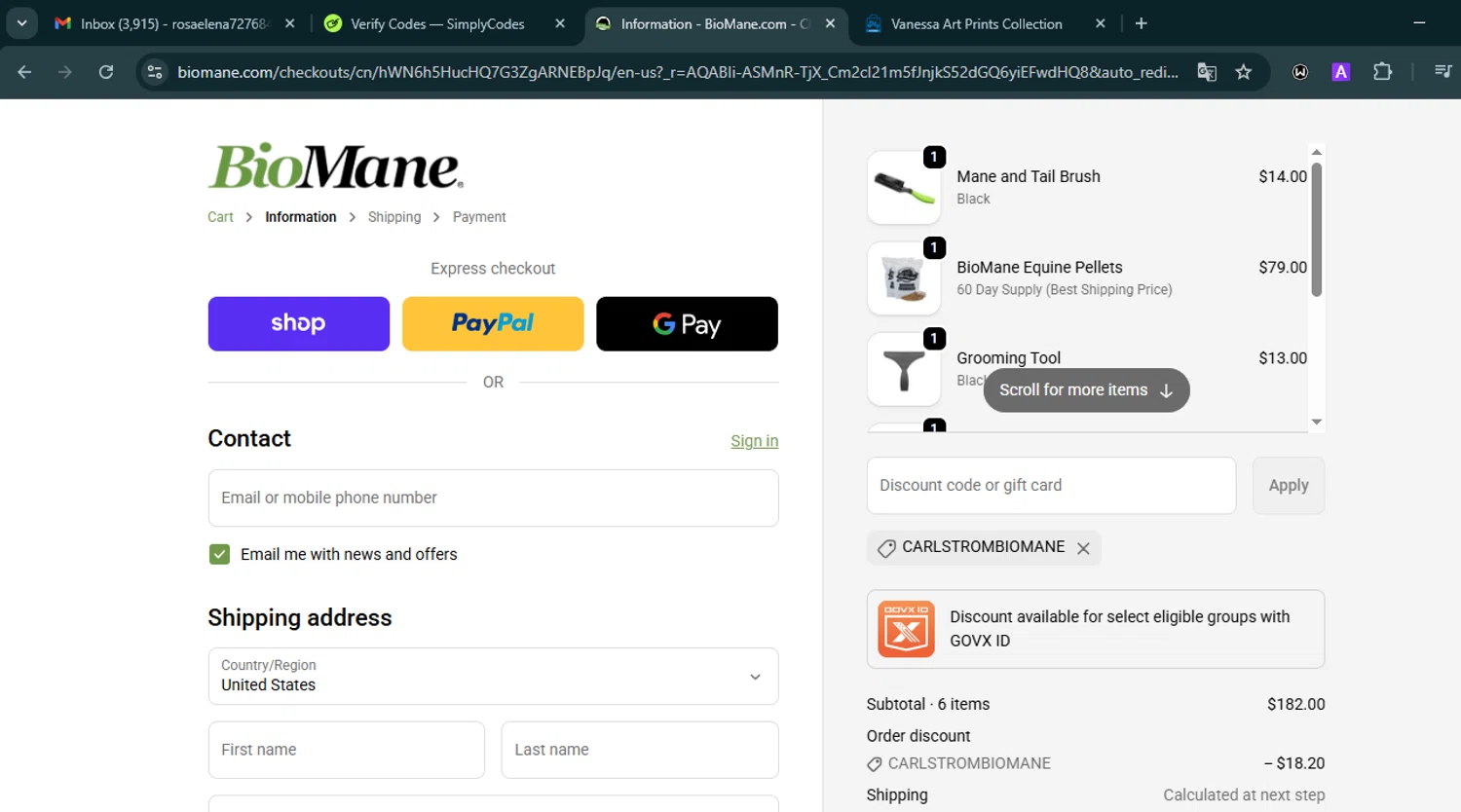
Task: Go to Cart breadcrumb link
Action: [220, 217]
